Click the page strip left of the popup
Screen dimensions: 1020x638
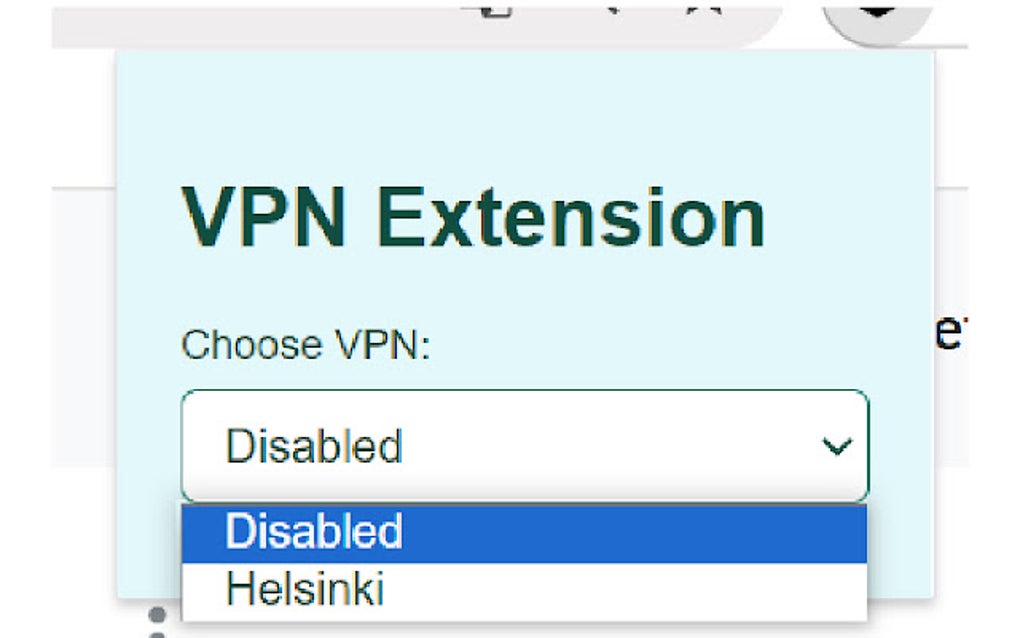(x=84, y=330)
